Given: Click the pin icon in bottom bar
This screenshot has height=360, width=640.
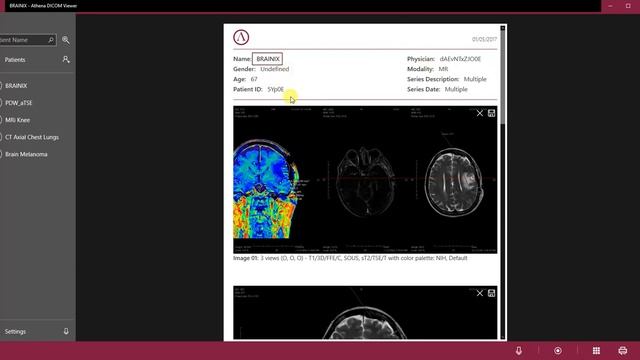Looking at the screenshot, I should [x=519, y=351].
